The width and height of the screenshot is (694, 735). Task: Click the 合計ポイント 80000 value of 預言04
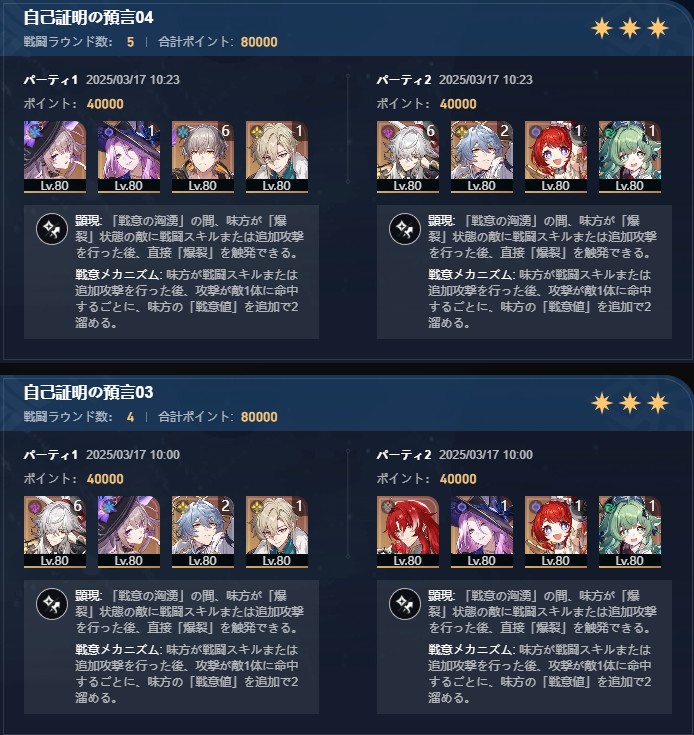click(259, 42)
